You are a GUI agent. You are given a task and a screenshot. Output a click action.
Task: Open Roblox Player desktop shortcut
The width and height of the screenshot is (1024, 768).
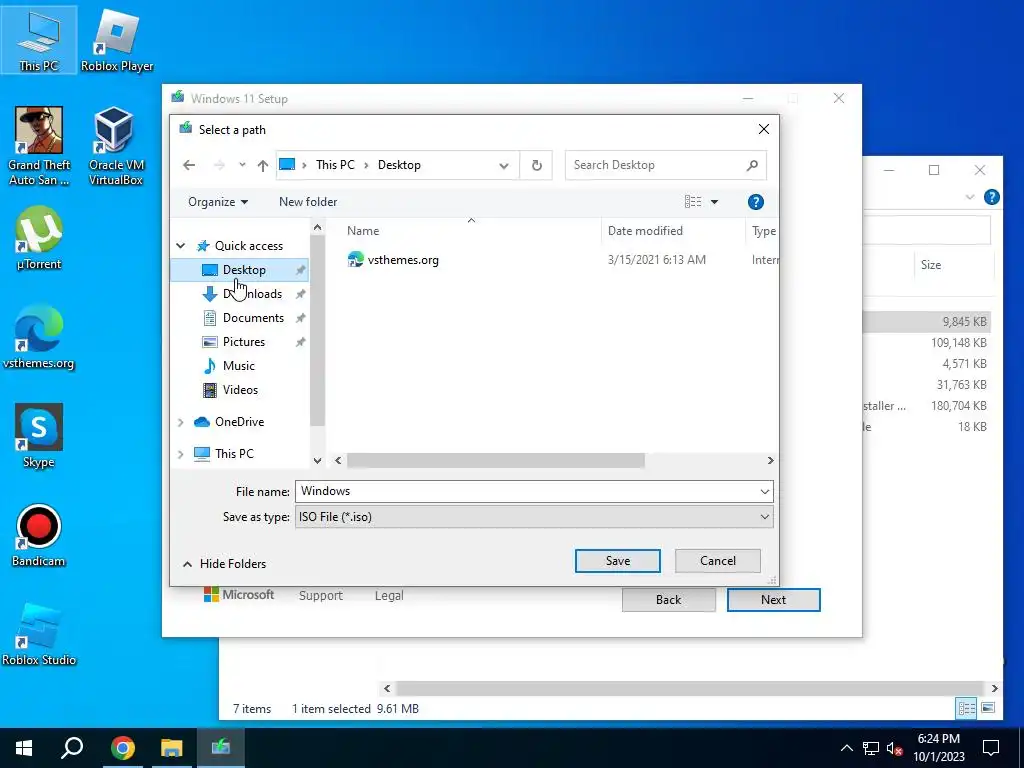coord(117,40)
